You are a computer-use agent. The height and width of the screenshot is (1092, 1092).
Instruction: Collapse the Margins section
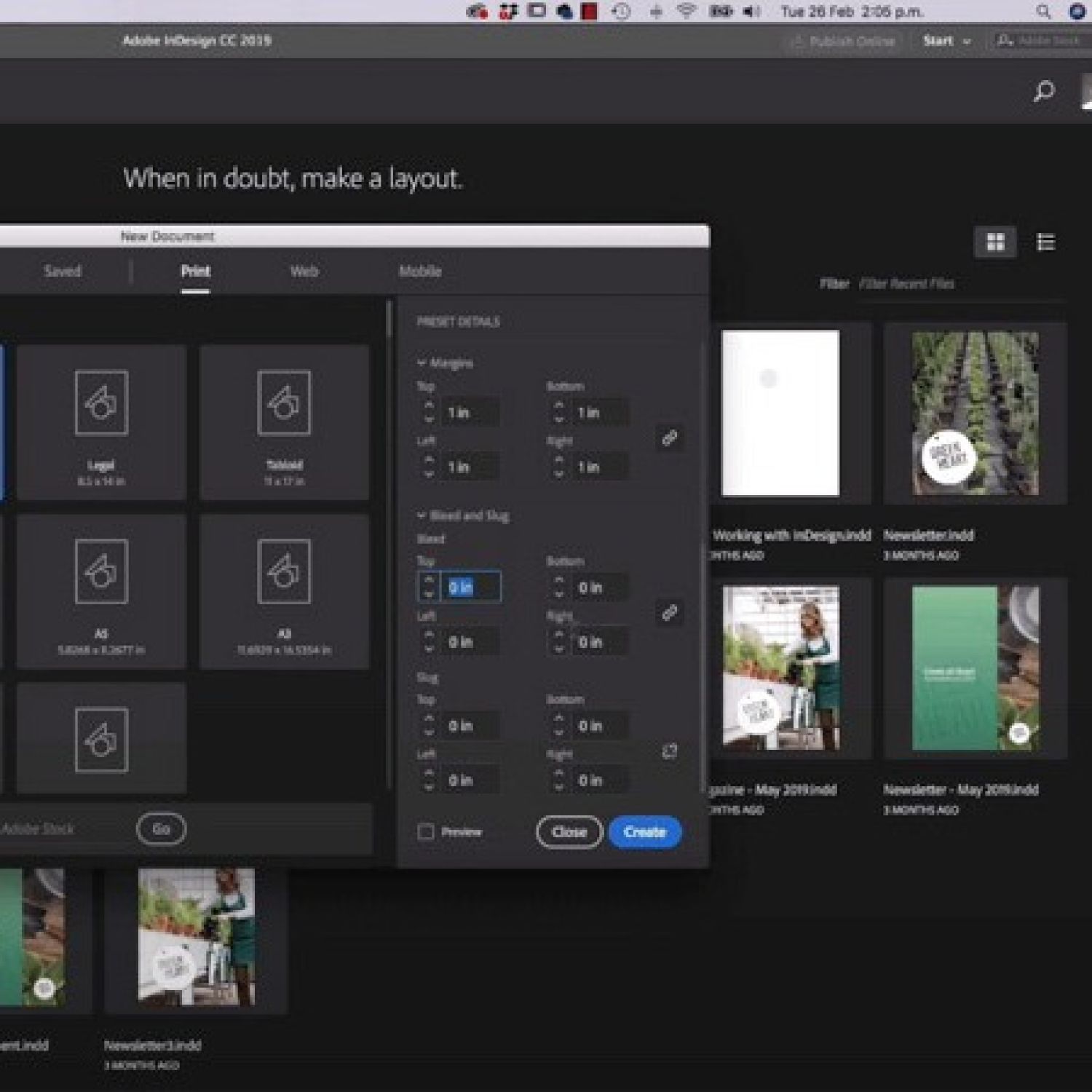[x=422, y=363]
